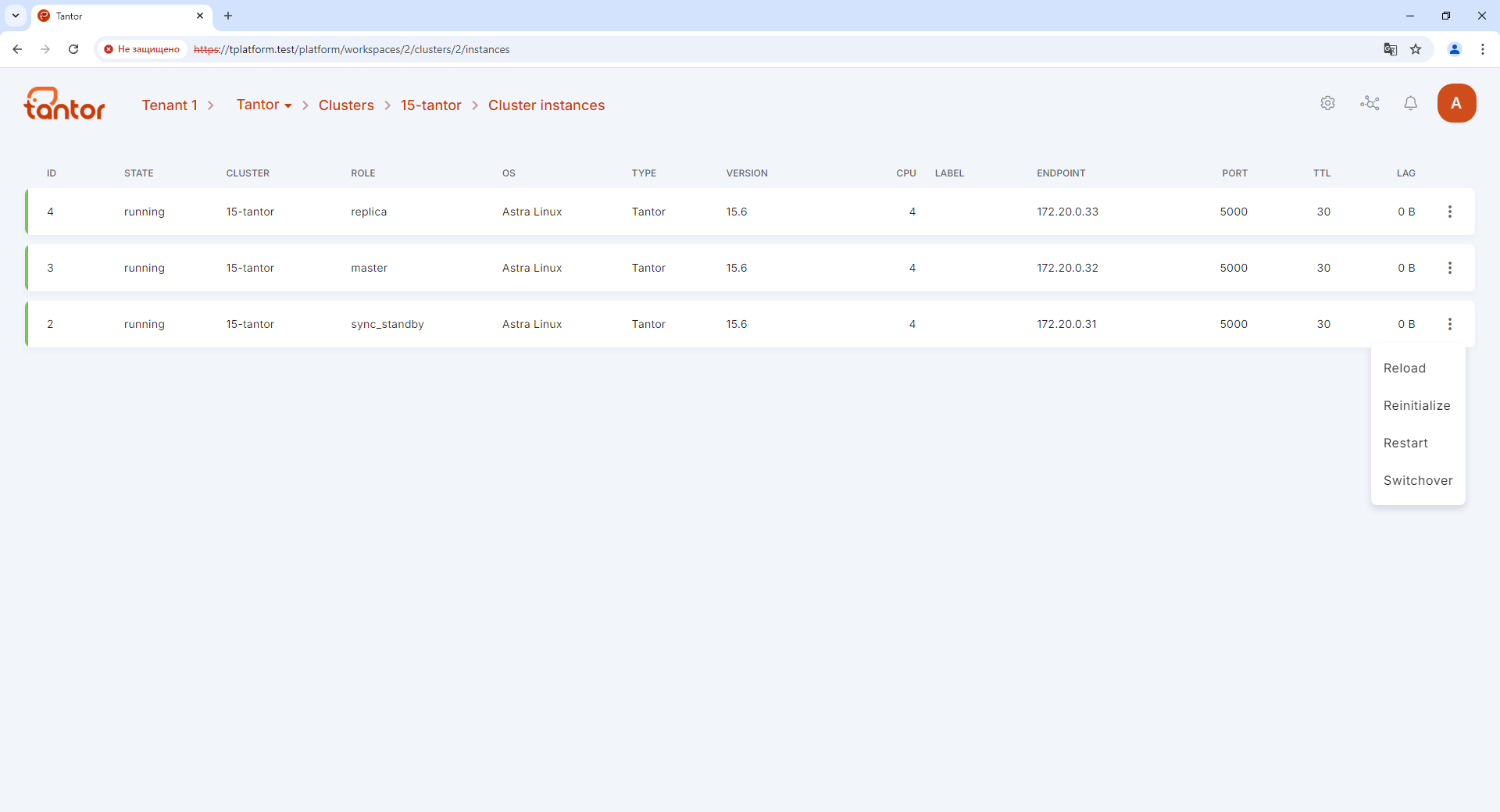The height and width of the screenshot is (812, 1500).
Task: Select Reinitialize from the context menu
Action: (1417, 406)
